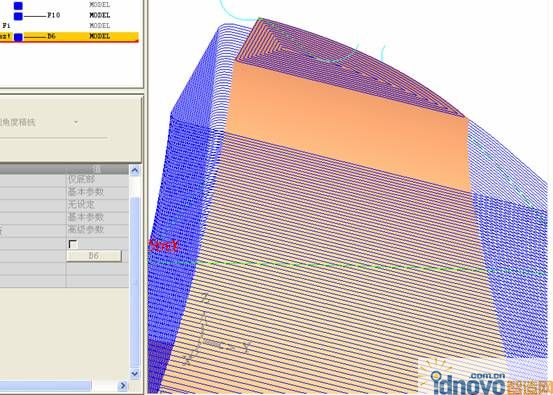This screenshot has height=395, width=553.
Task: Toggle the empty checkbox in the parameter table
Action: [73, 244]
